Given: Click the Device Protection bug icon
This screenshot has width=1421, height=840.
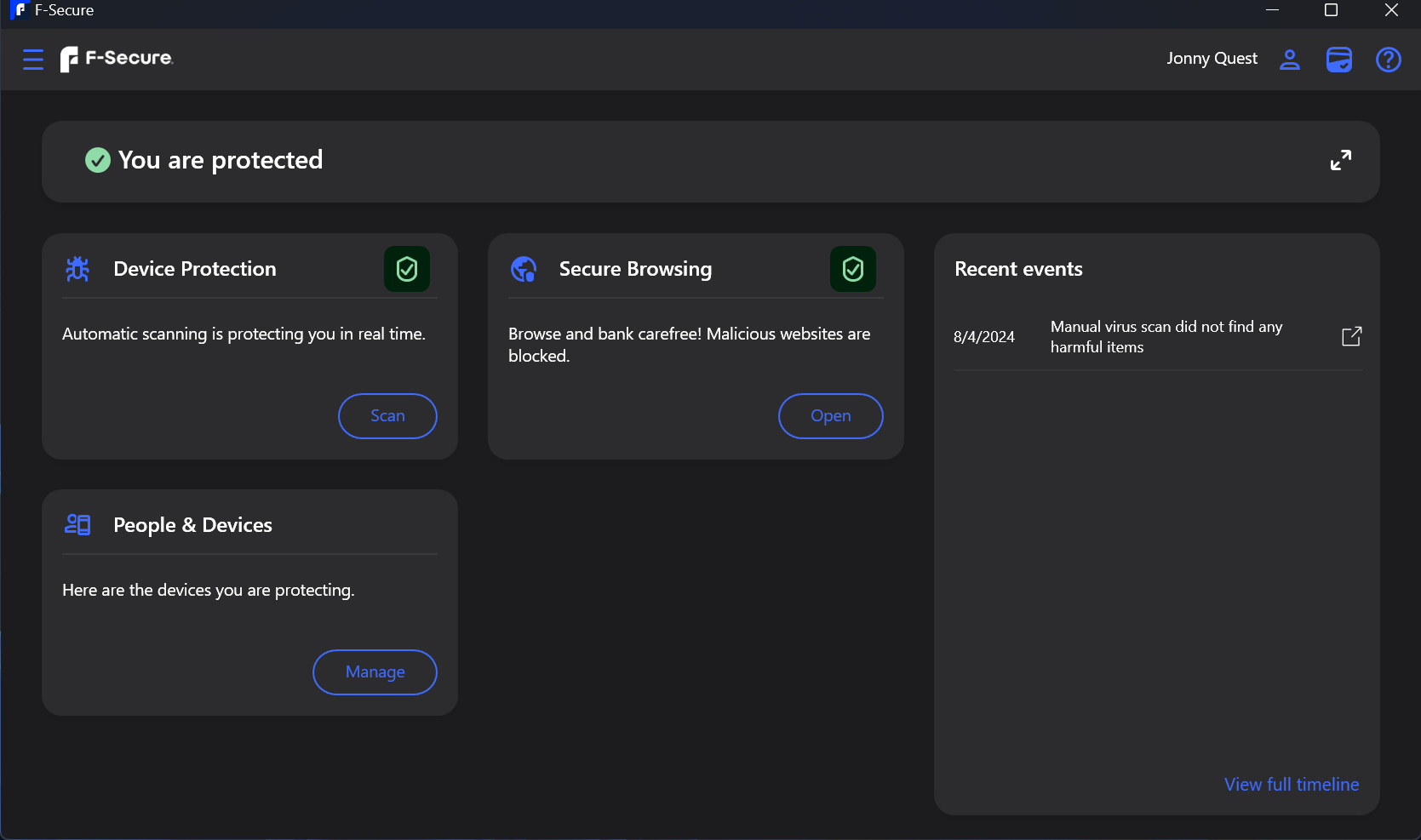Looking at the screenshot, I should 77,269.
